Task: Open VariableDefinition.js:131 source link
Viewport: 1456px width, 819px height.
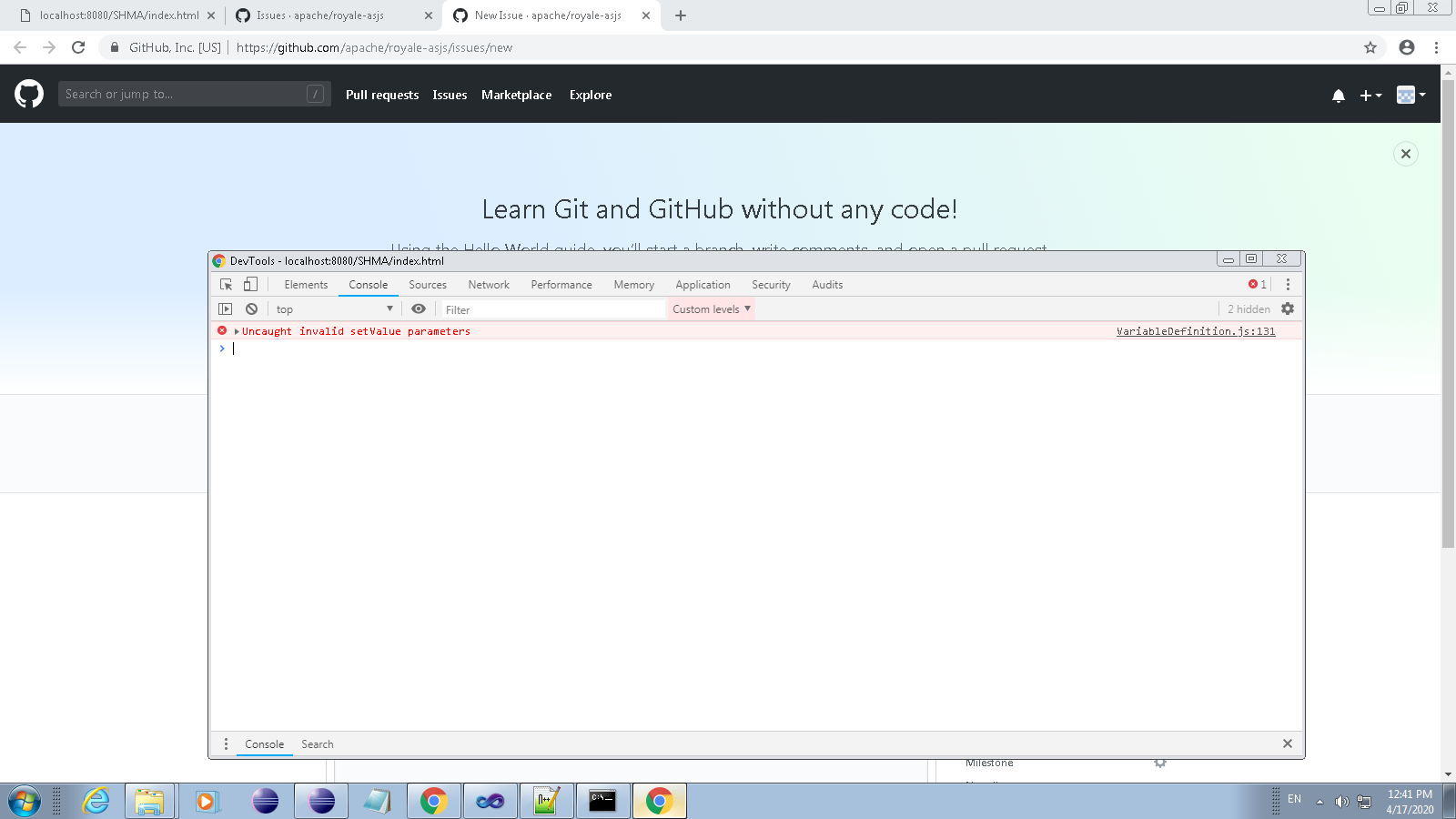Action: point(1195,331)
